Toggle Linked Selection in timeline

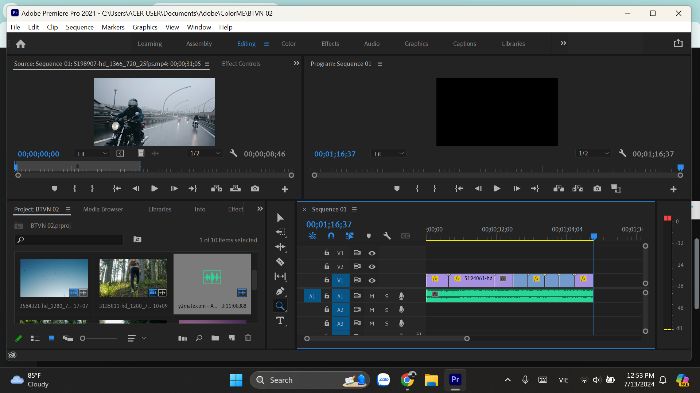[350, 235]
